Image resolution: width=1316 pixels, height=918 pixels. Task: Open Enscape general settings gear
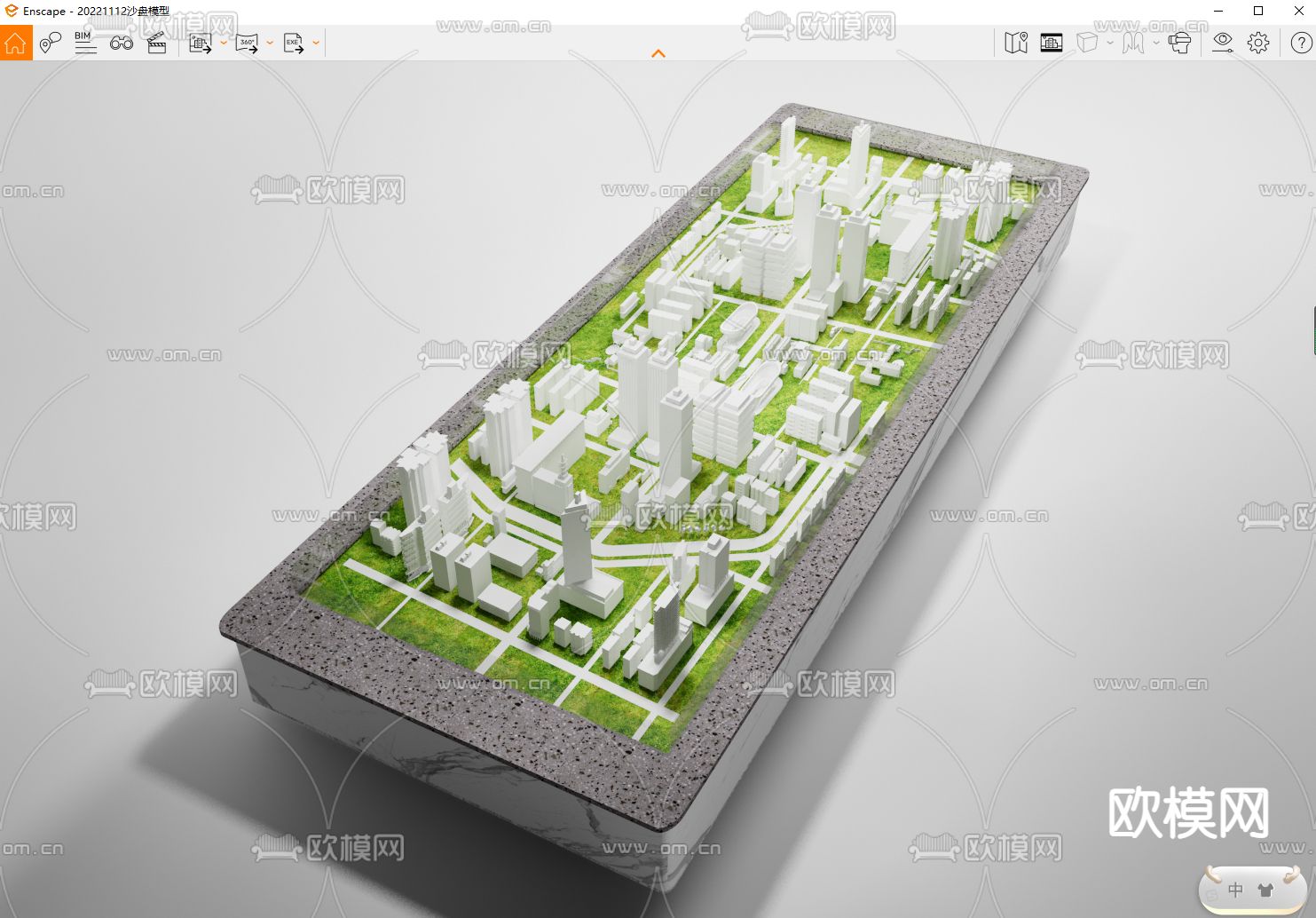1258,42
